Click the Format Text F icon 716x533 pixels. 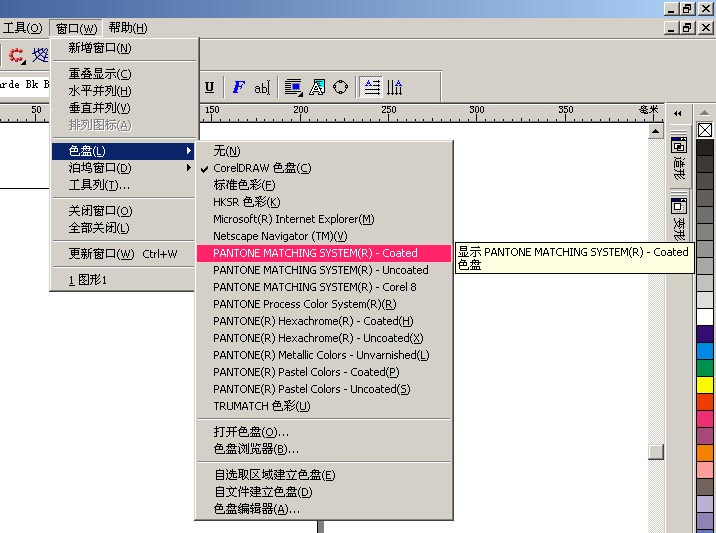(x=239, y=87)
